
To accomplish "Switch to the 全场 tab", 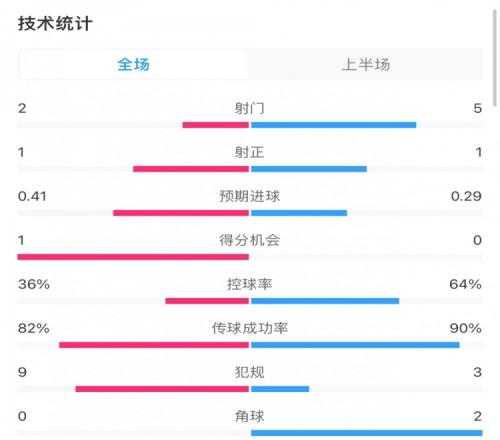I will pos(133,64).
